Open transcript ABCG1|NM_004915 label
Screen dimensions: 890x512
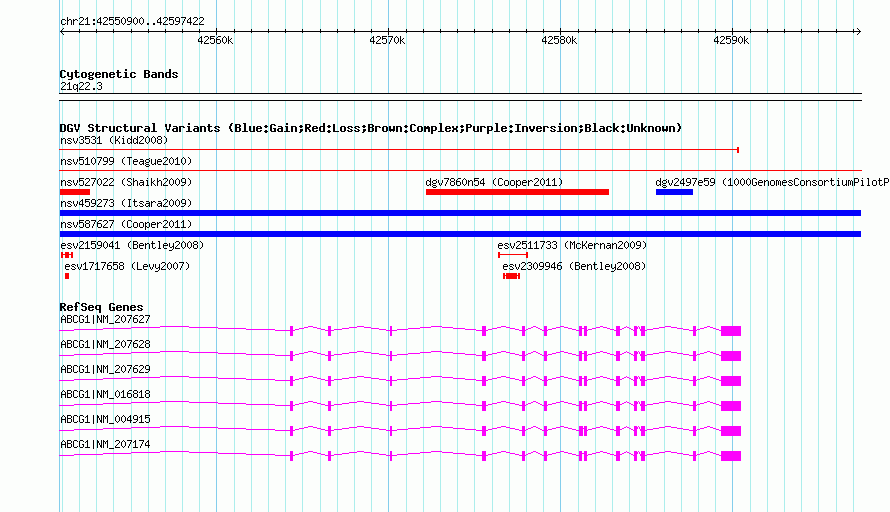[105, 419]
